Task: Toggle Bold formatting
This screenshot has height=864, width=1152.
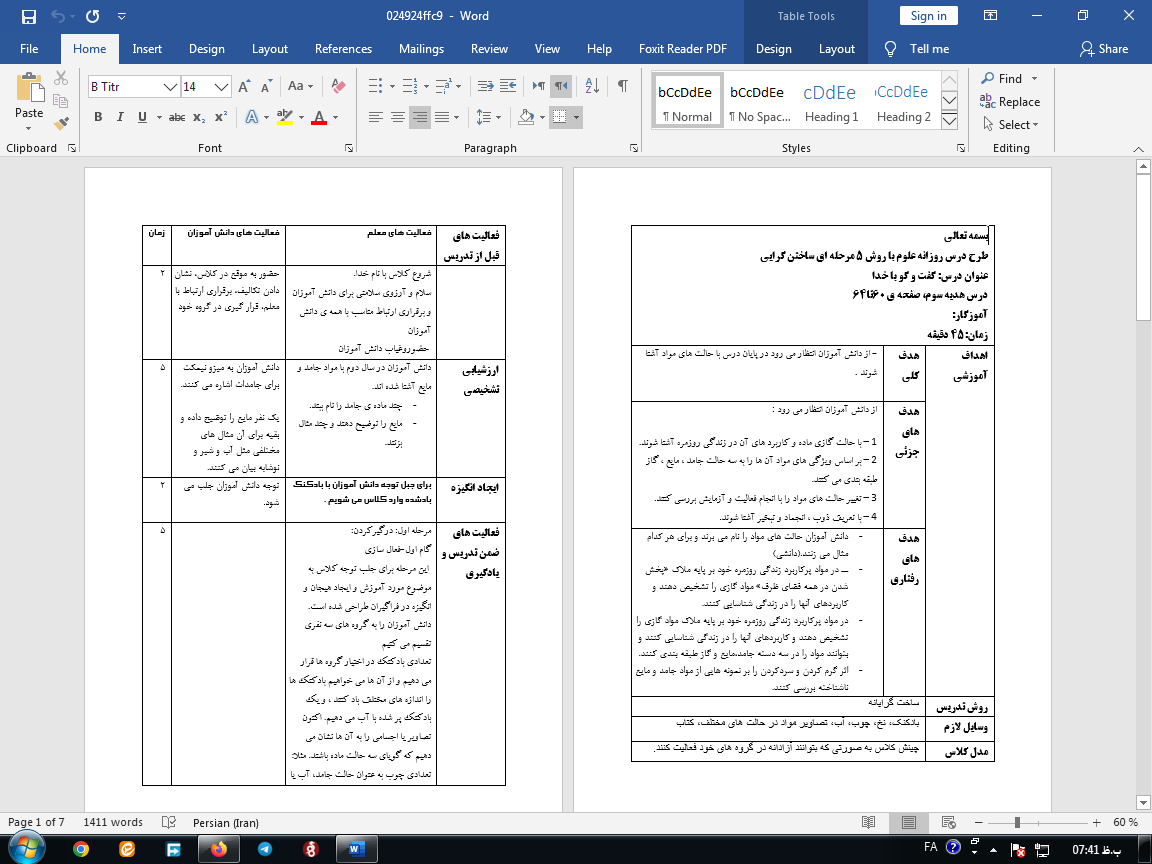Action: tap(98, 117)
